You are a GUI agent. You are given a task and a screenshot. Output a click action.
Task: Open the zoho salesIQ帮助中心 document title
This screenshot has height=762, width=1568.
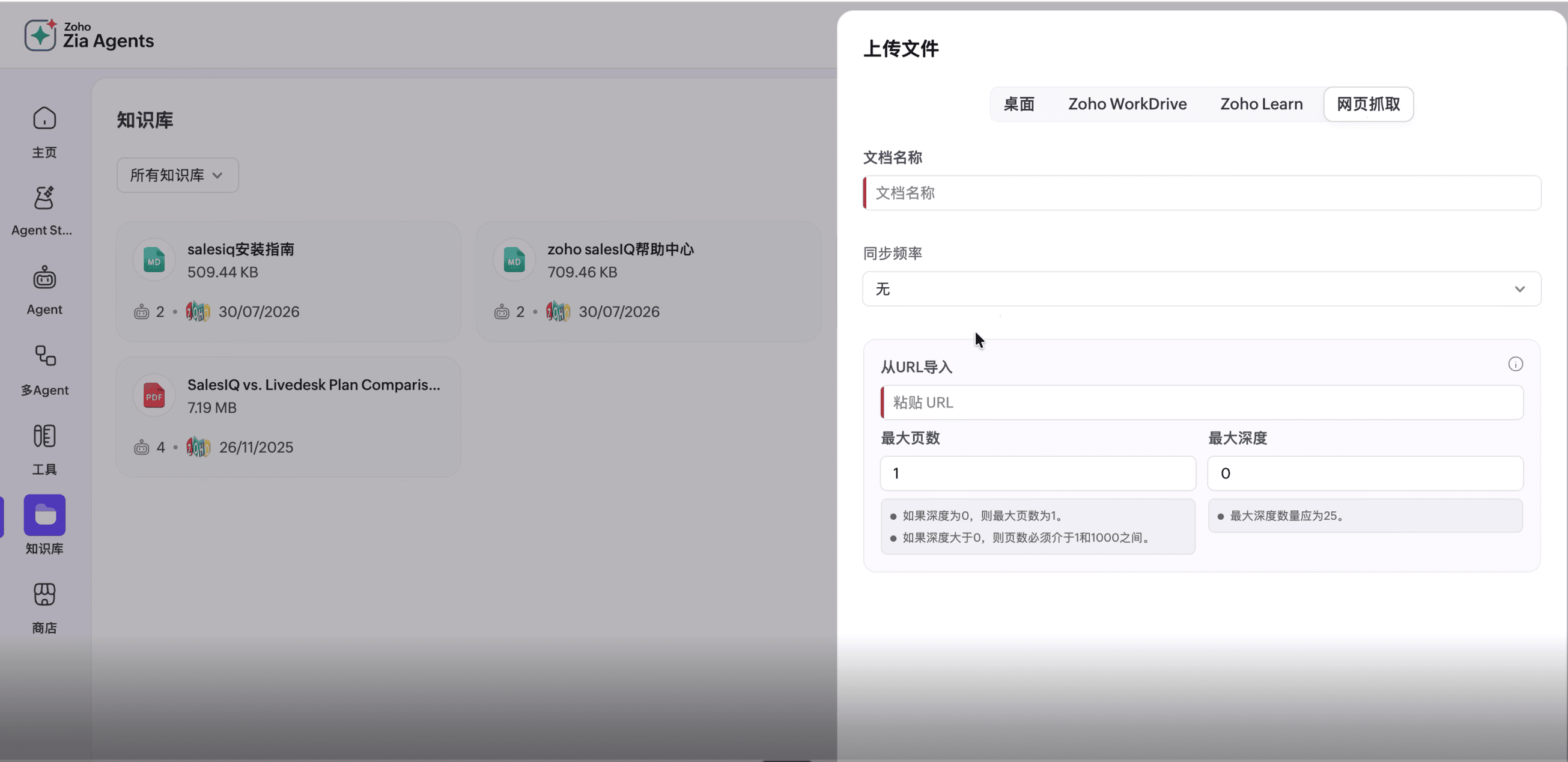[x=620, y=249]
